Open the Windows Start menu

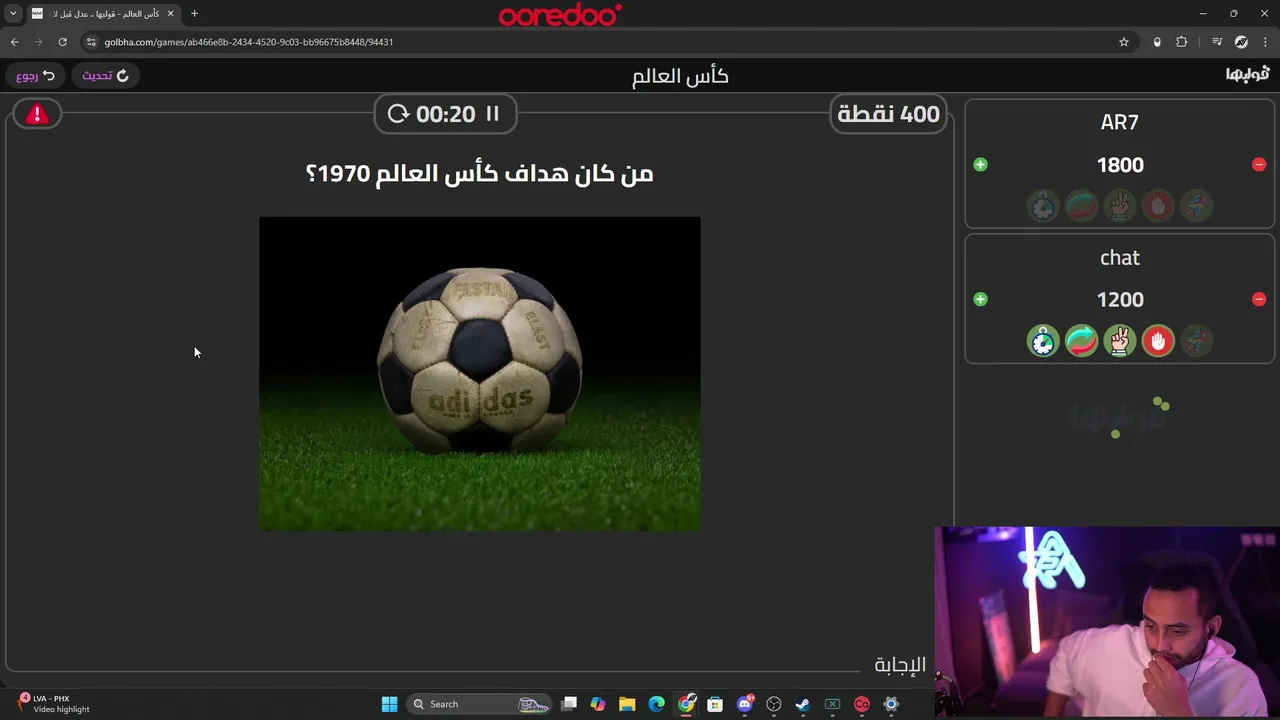389,704
